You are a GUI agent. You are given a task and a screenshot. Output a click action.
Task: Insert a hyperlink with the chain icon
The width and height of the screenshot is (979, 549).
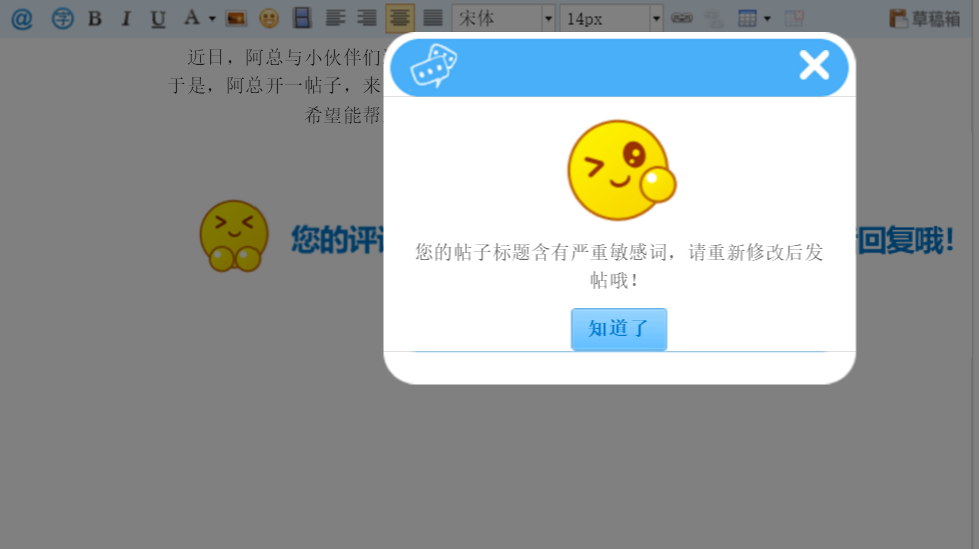coord(681,18)
